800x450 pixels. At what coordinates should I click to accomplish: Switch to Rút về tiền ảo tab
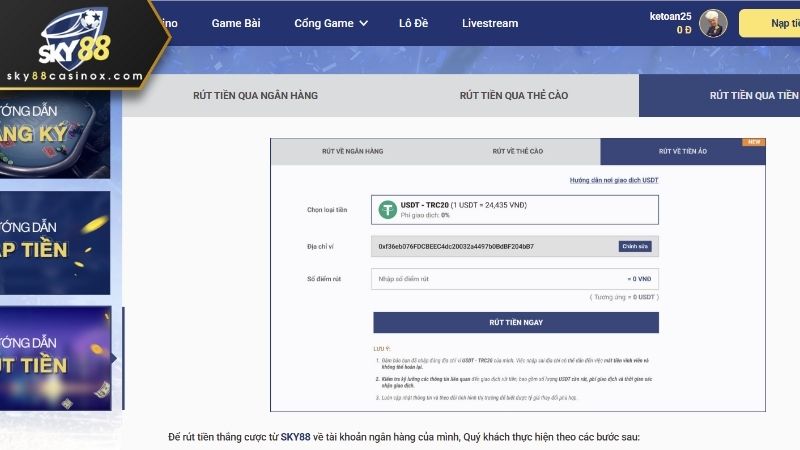point(683,152)
